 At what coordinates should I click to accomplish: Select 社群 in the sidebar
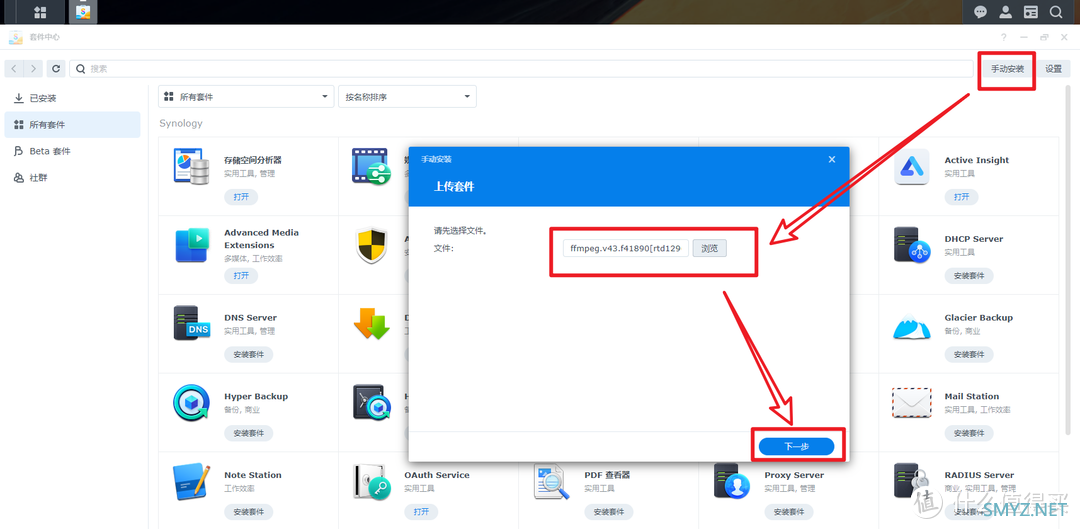72,178
